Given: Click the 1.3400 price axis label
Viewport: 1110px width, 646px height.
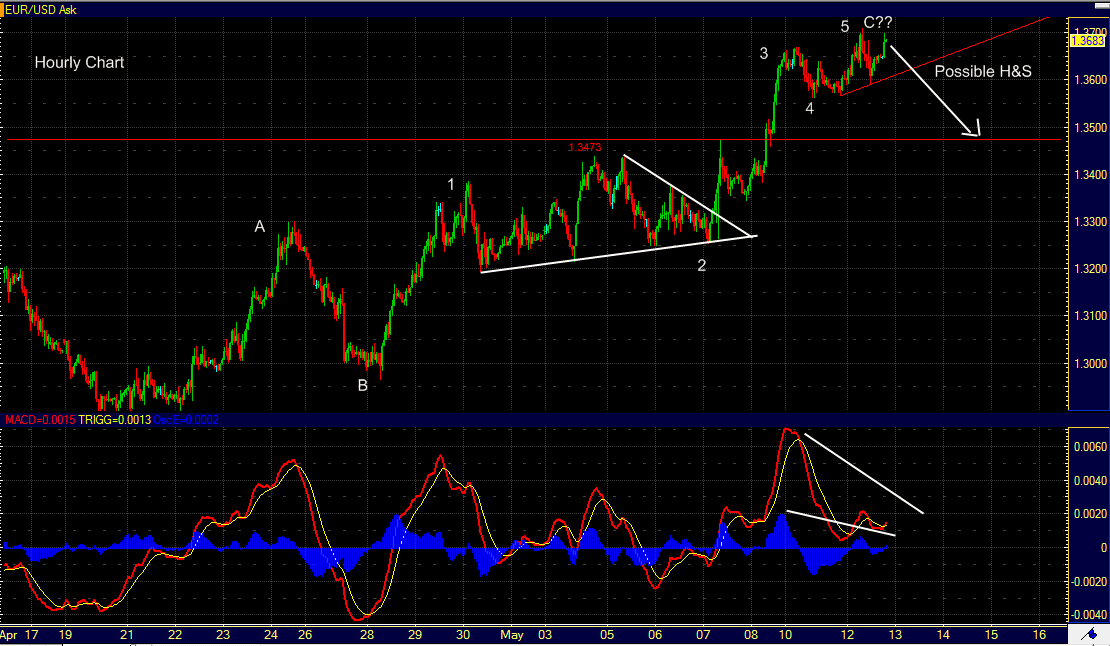Looking at the screenshot, I should pyautogui.click(x=1089, y=175).
